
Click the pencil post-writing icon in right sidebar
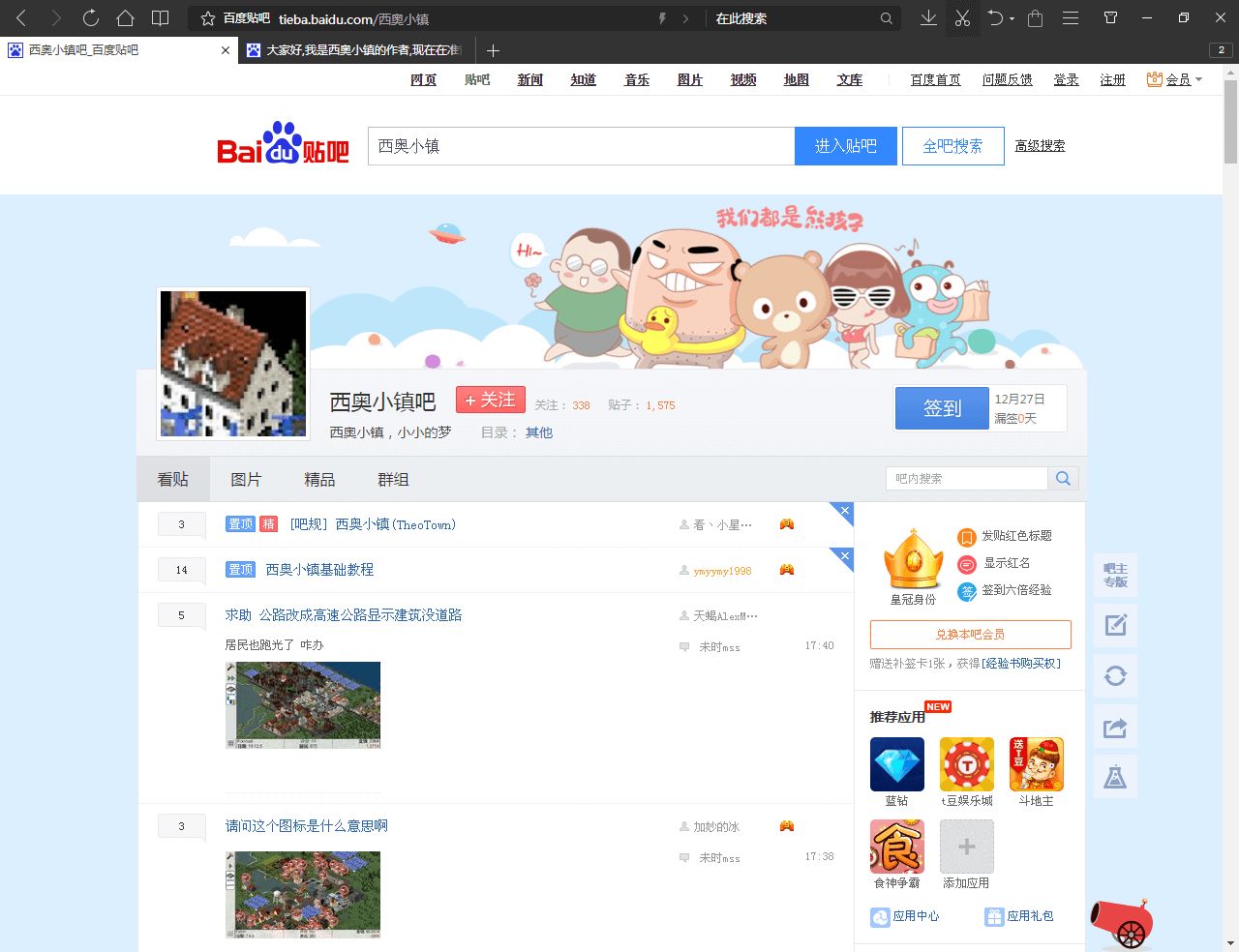pyautogui.click(x=1115, y=625)
